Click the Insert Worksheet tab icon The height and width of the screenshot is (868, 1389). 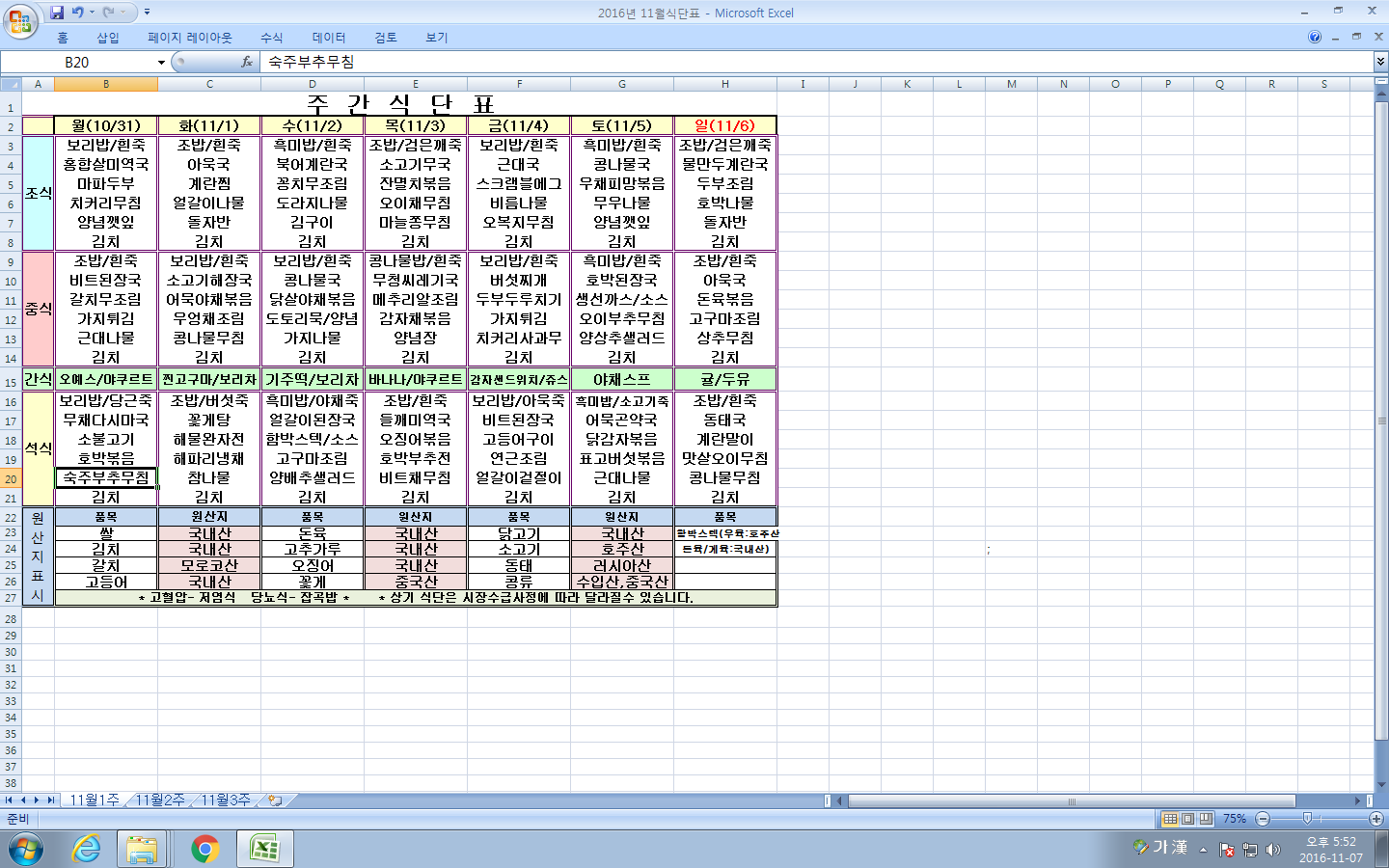point(275,800)
